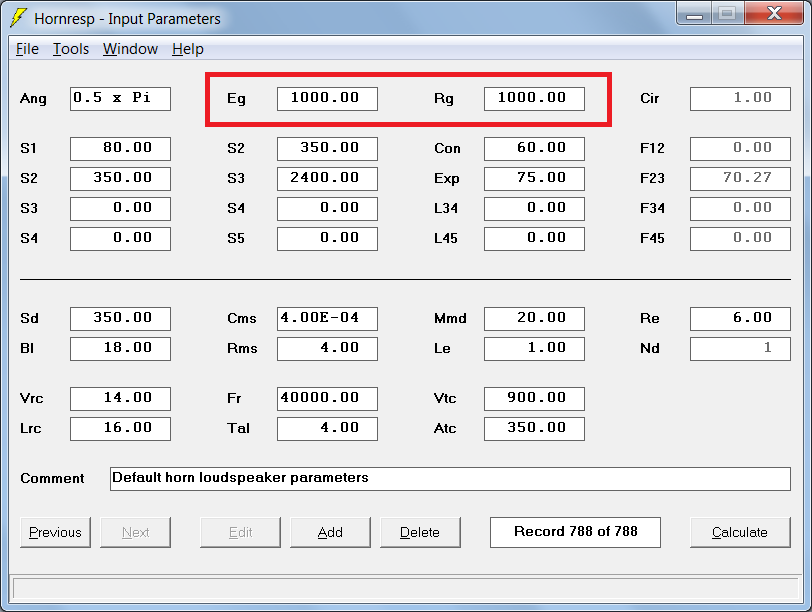Click the Delete record button
Viewport: 812px width, 612px height.
coord(420,532)
